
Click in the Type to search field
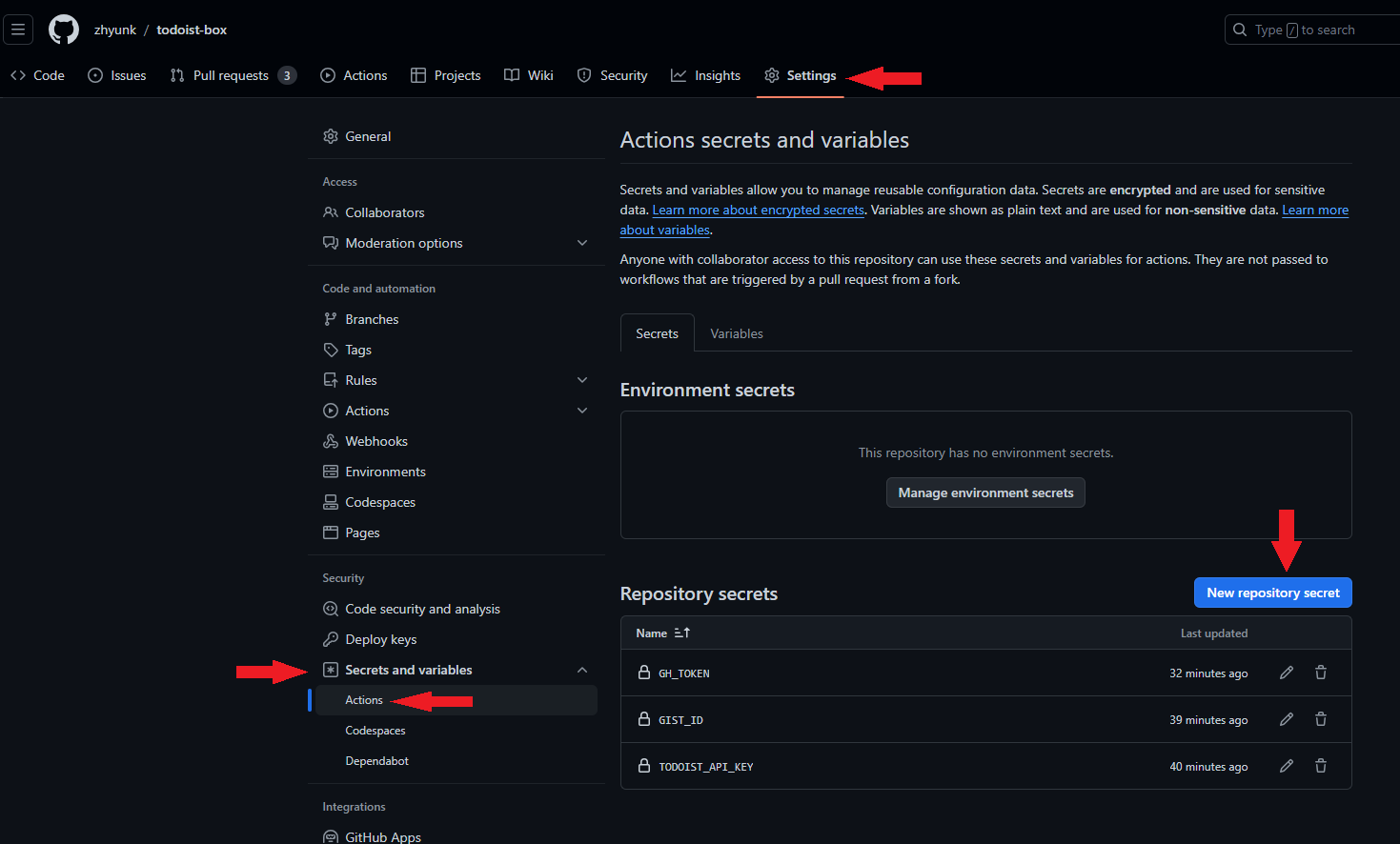point(1312,30)
